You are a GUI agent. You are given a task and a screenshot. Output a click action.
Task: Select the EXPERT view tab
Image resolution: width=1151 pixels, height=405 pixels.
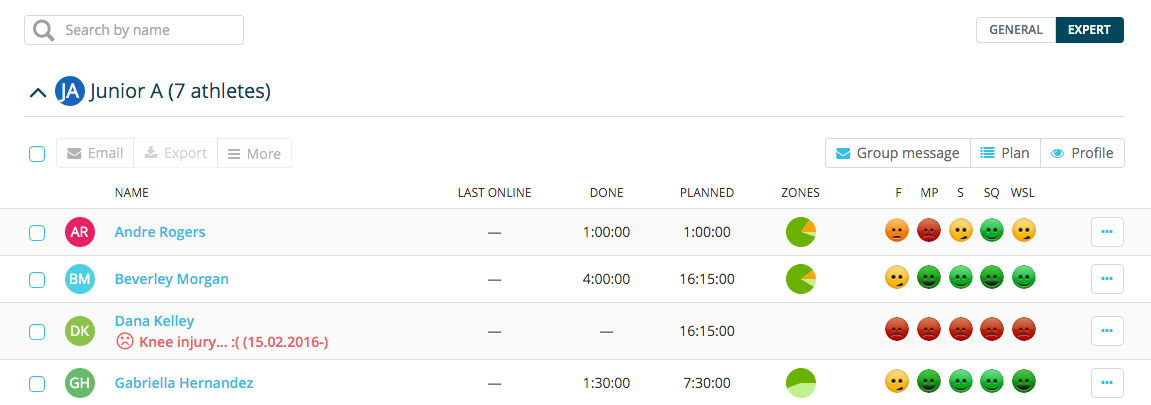point(1089,30)
